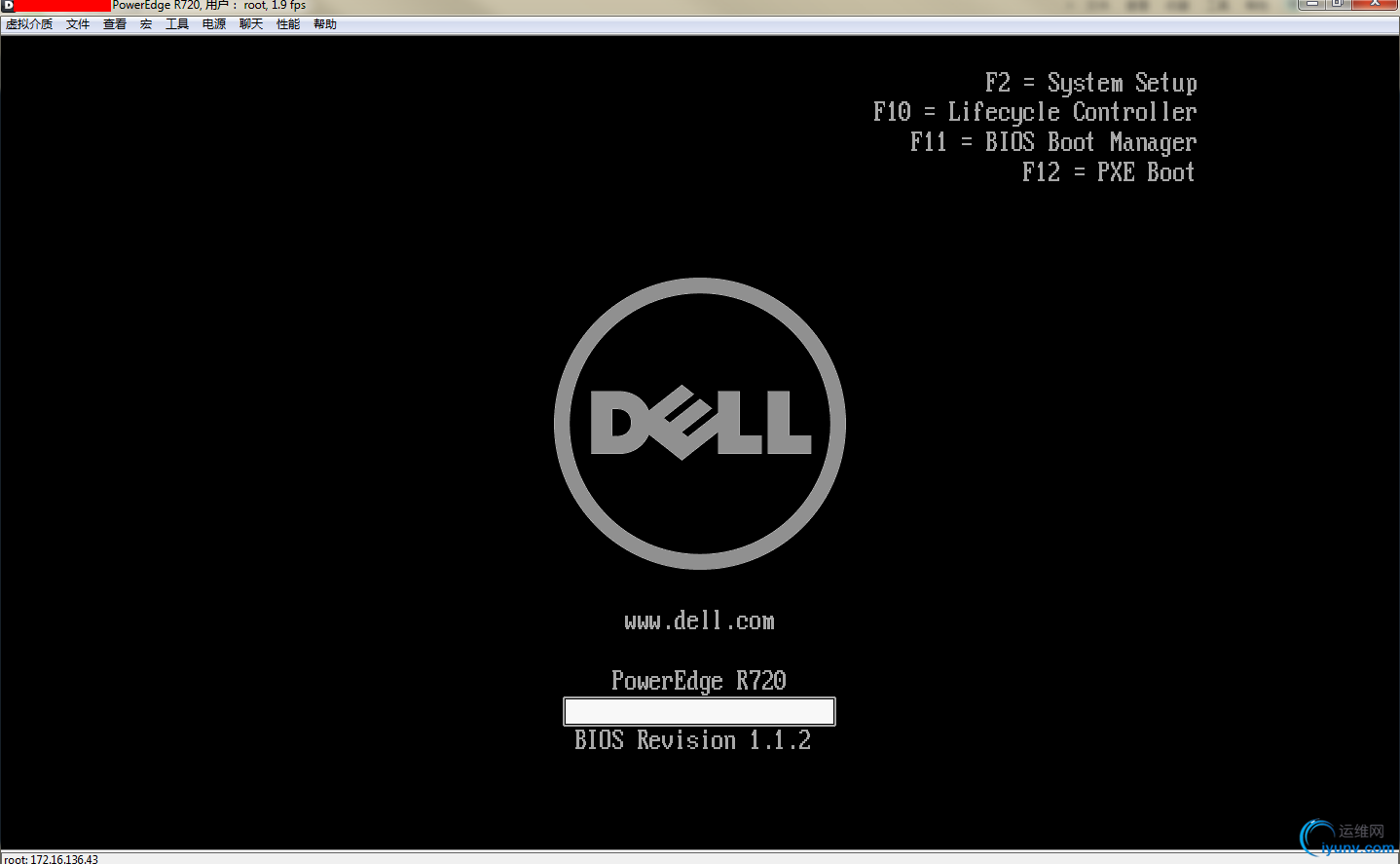Open the 性能 menu

click(288, 24)
